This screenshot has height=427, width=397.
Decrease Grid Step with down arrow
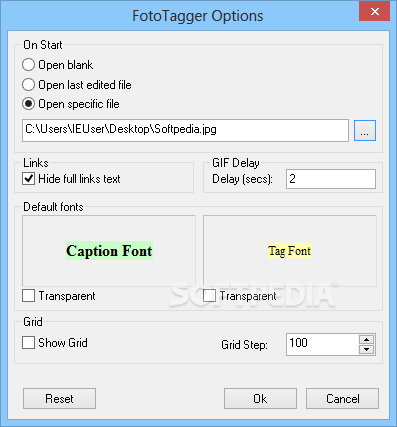367,349
